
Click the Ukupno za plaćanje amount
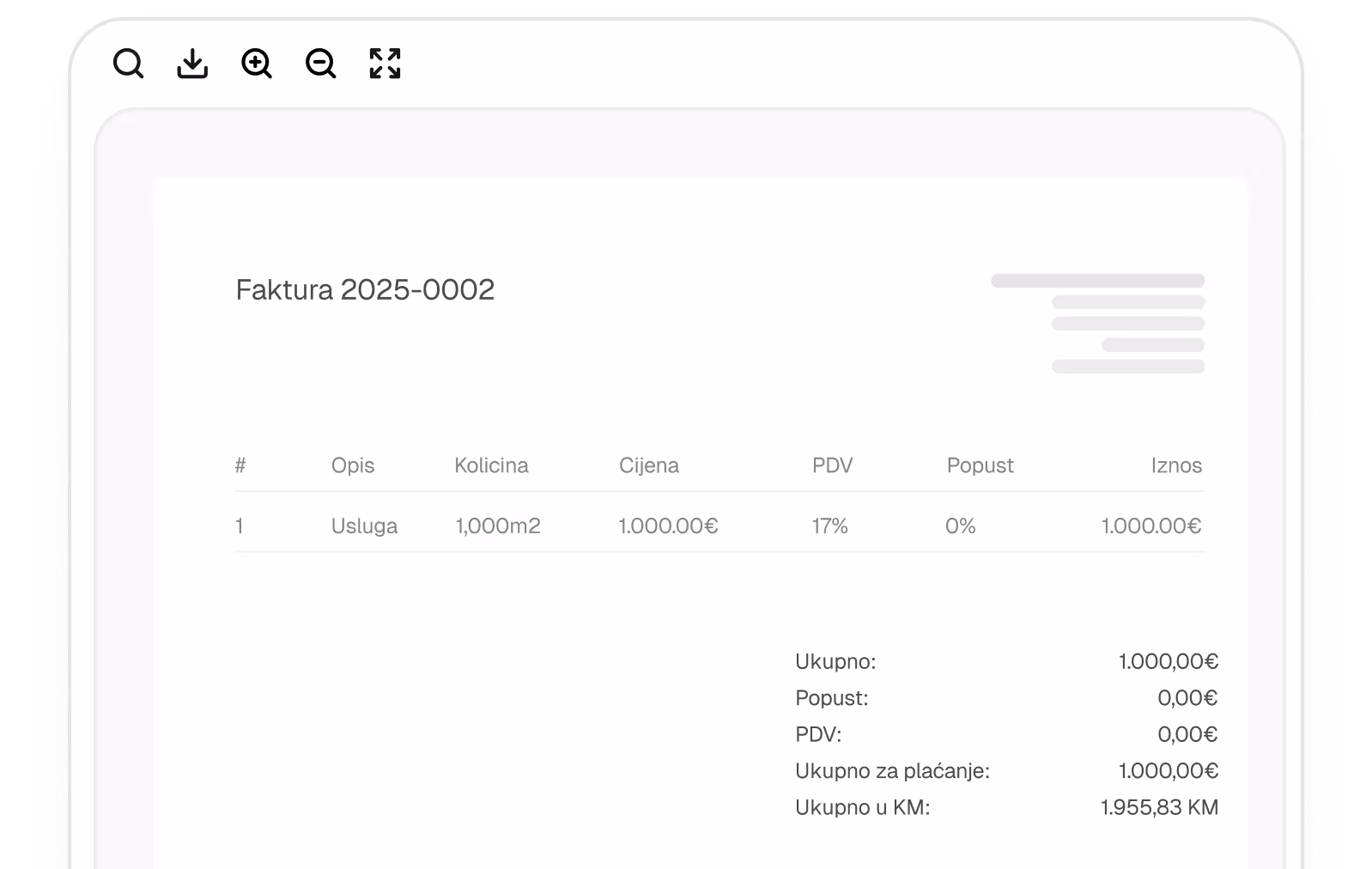(x=1169, y=770)
